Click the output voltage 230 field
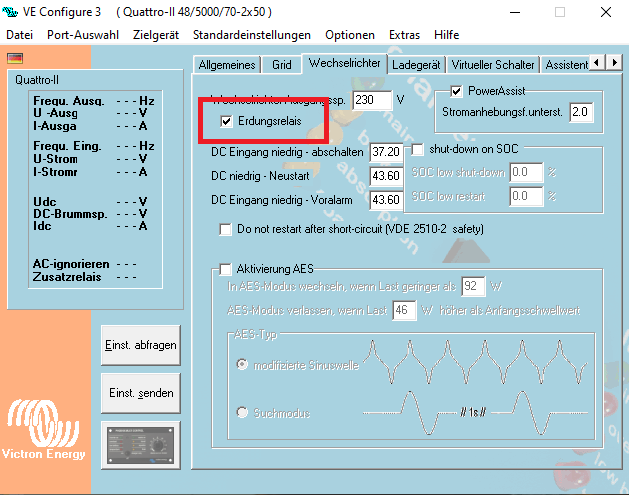This screenshot has width=629, height=495. (x=372, y=100)
